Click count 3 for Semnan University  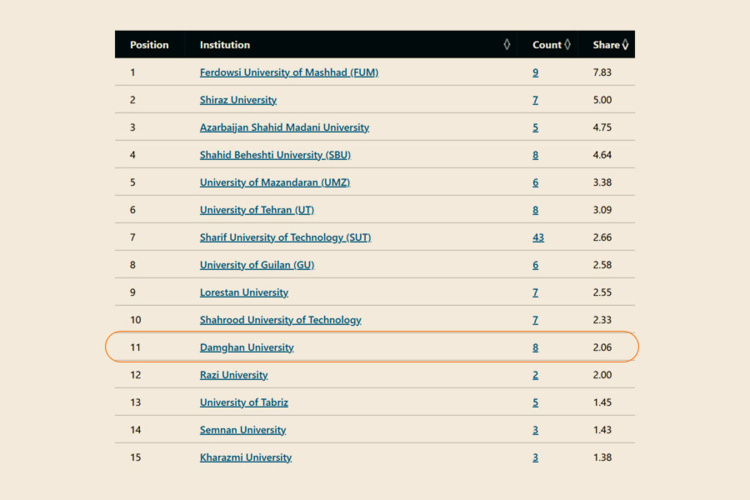pos(535,430)
